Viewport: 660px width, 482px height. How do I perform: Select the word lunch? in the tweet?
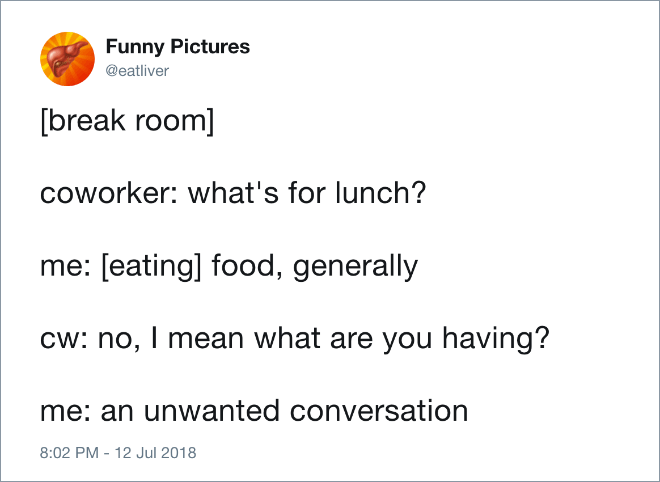click(x=381, y=193)
